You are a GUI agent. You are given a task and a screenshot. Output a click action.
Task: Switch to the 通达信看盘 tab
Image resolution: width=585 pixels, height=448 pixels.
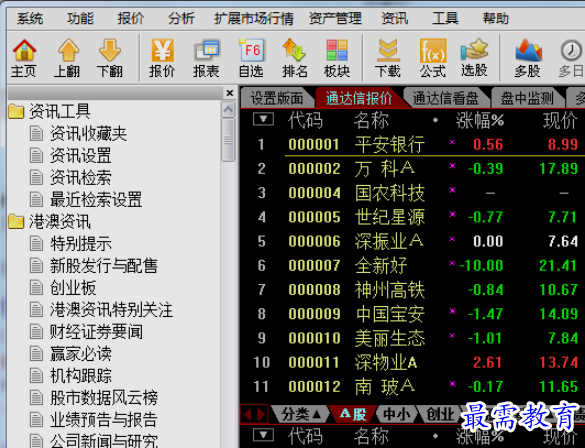tap(445, 98)
